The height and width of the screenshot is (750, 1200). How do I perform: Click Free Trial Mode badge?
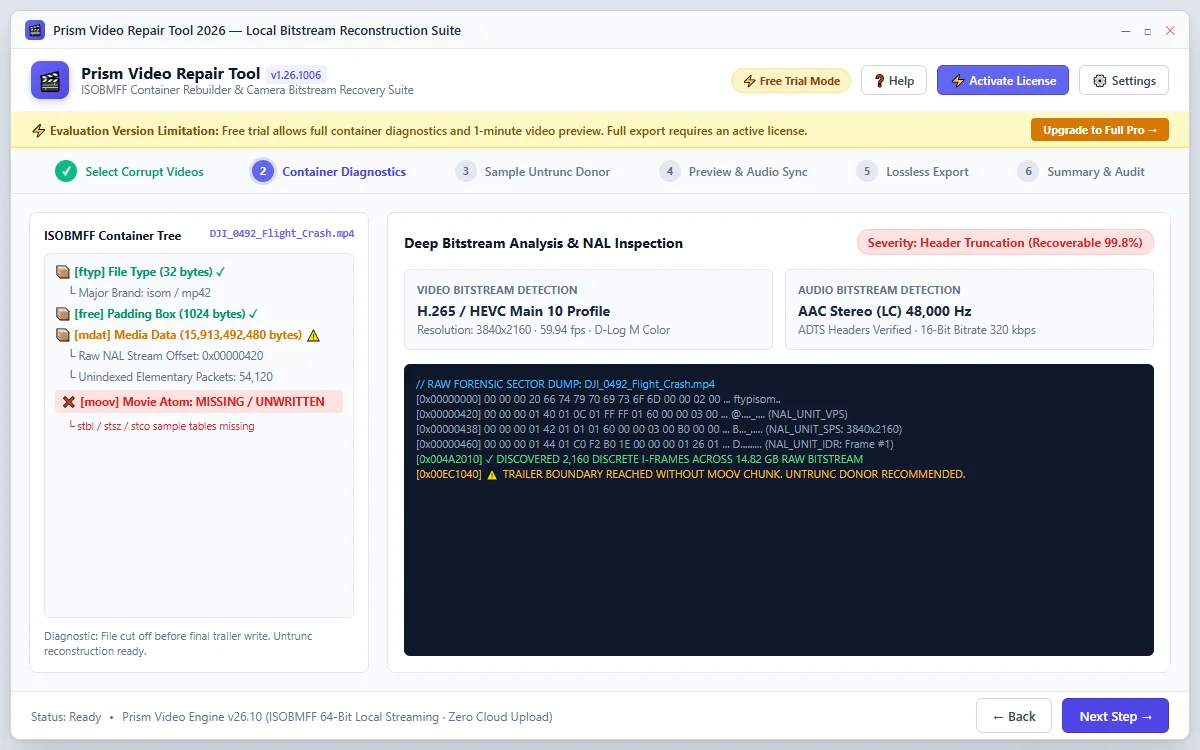click(x=791, y=81)
